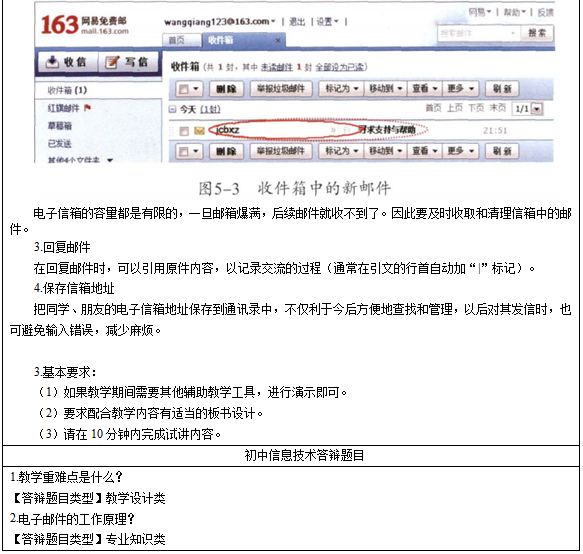Click the 163 网易免费邮 logo

84,25
